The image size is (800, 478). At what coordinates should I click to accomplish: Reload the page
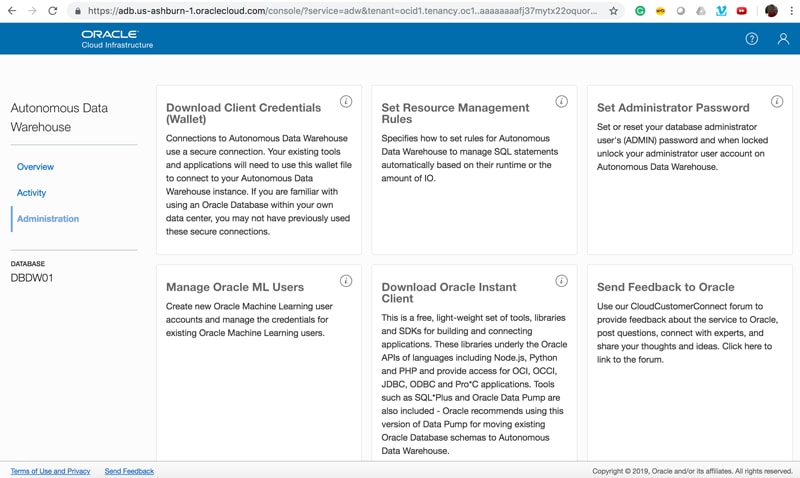(53, 11)
